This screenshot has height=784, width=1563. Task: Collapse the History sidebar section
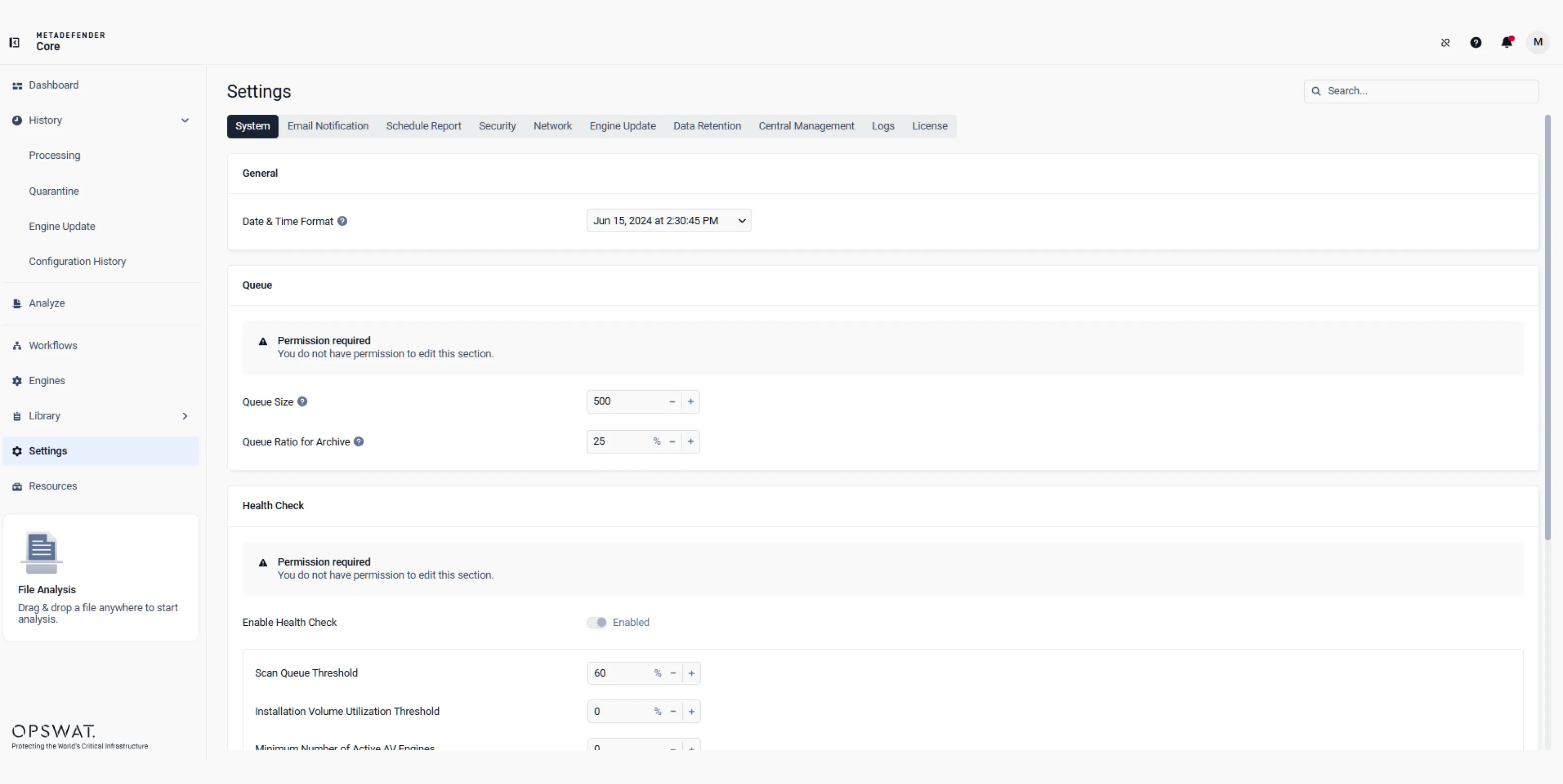click(x=184, y=120)
